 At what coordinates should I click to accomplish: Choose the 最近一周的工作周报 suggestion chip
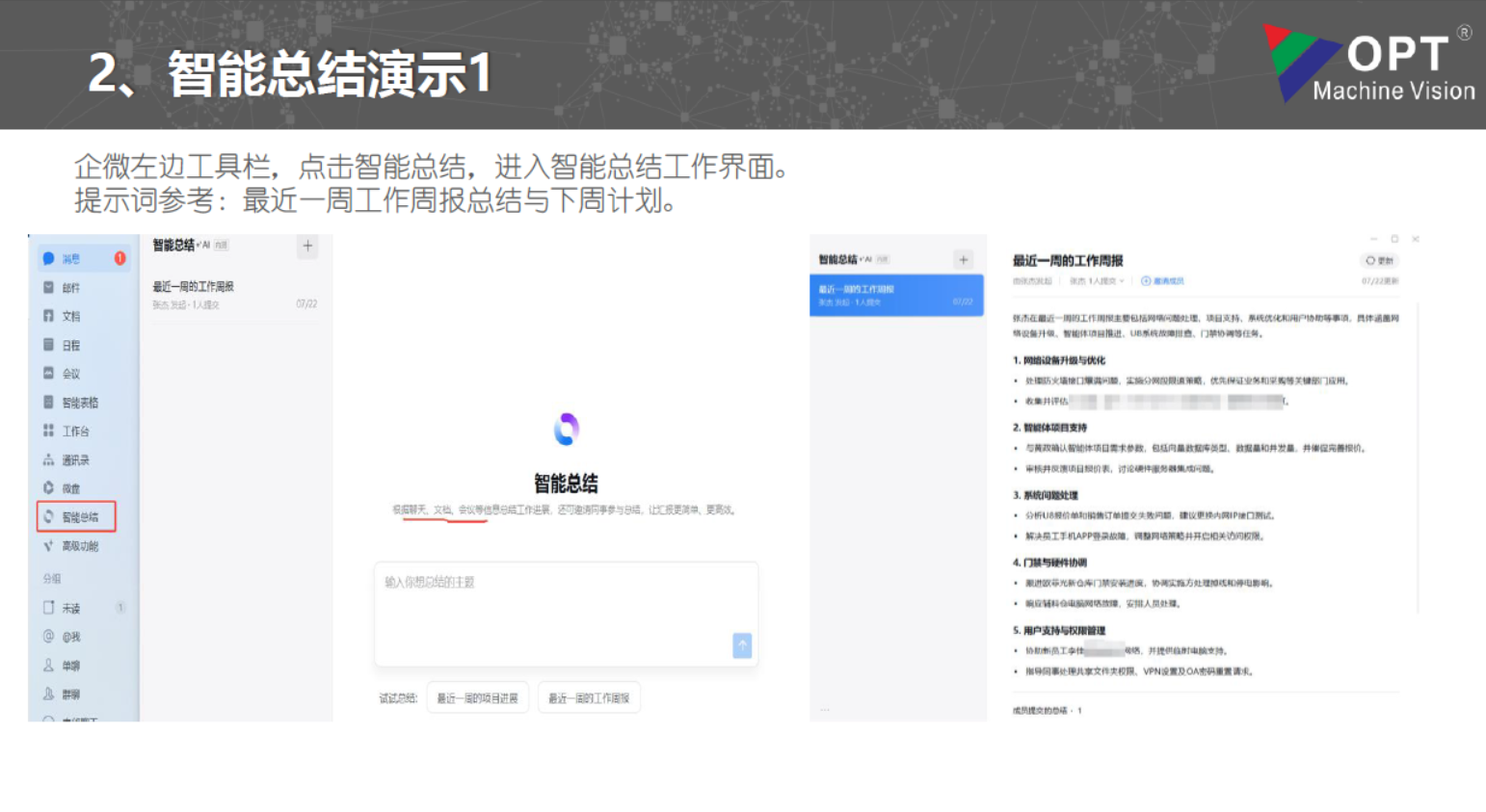click(x=589, y=698)
